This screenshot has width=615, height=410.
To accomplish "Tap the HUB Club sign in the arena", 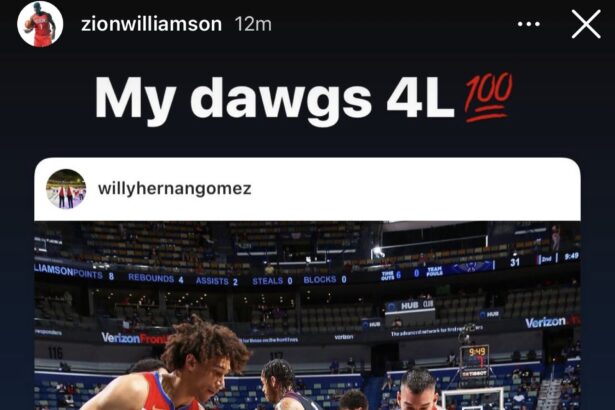I will coord(410,305).
